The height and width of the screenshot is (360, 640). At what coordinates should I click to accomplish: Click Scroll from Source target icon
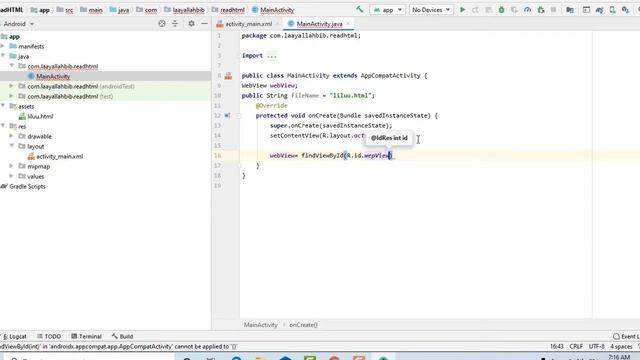[162, 24]
